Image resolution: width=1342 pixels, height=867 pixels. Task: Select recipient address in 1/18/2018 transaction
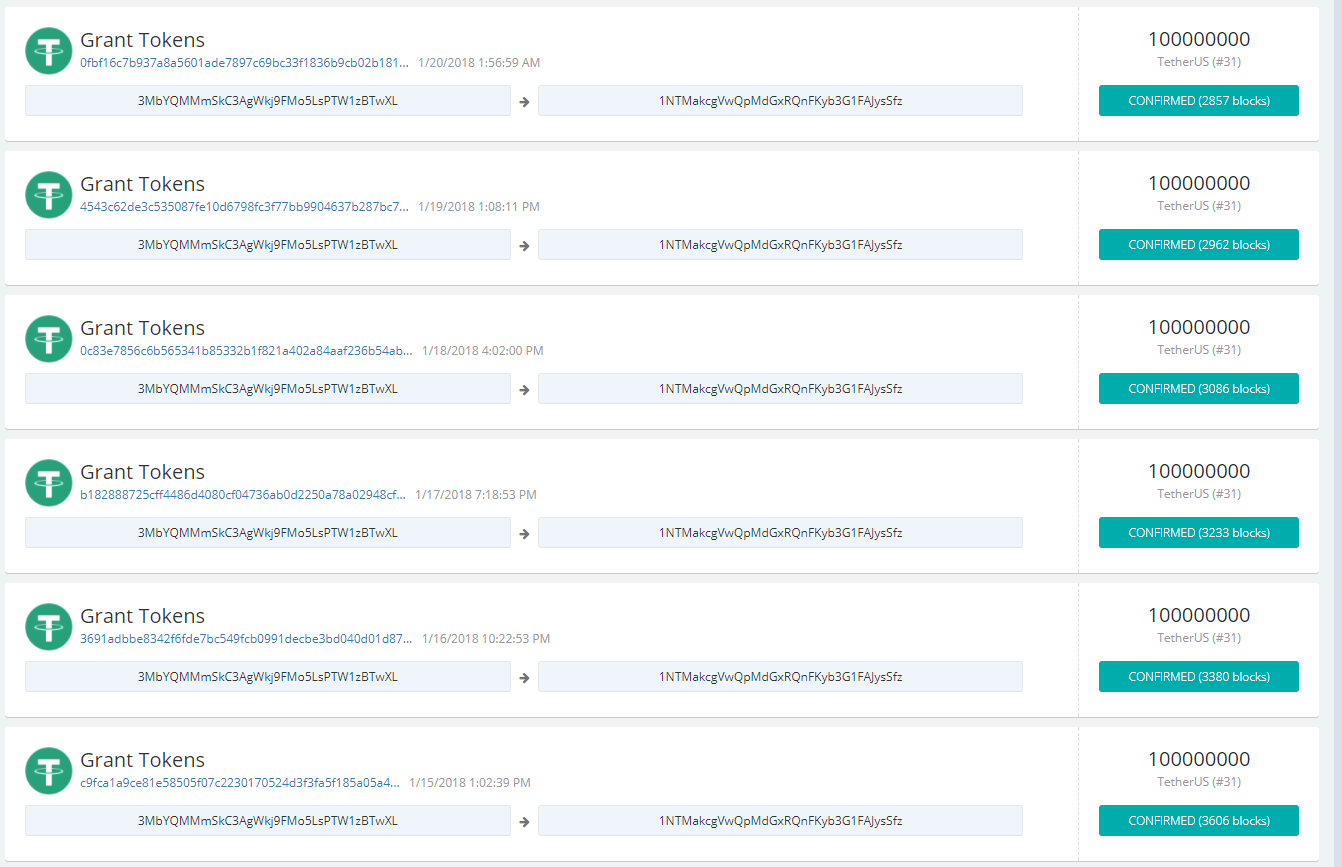[x=780, y=389]
